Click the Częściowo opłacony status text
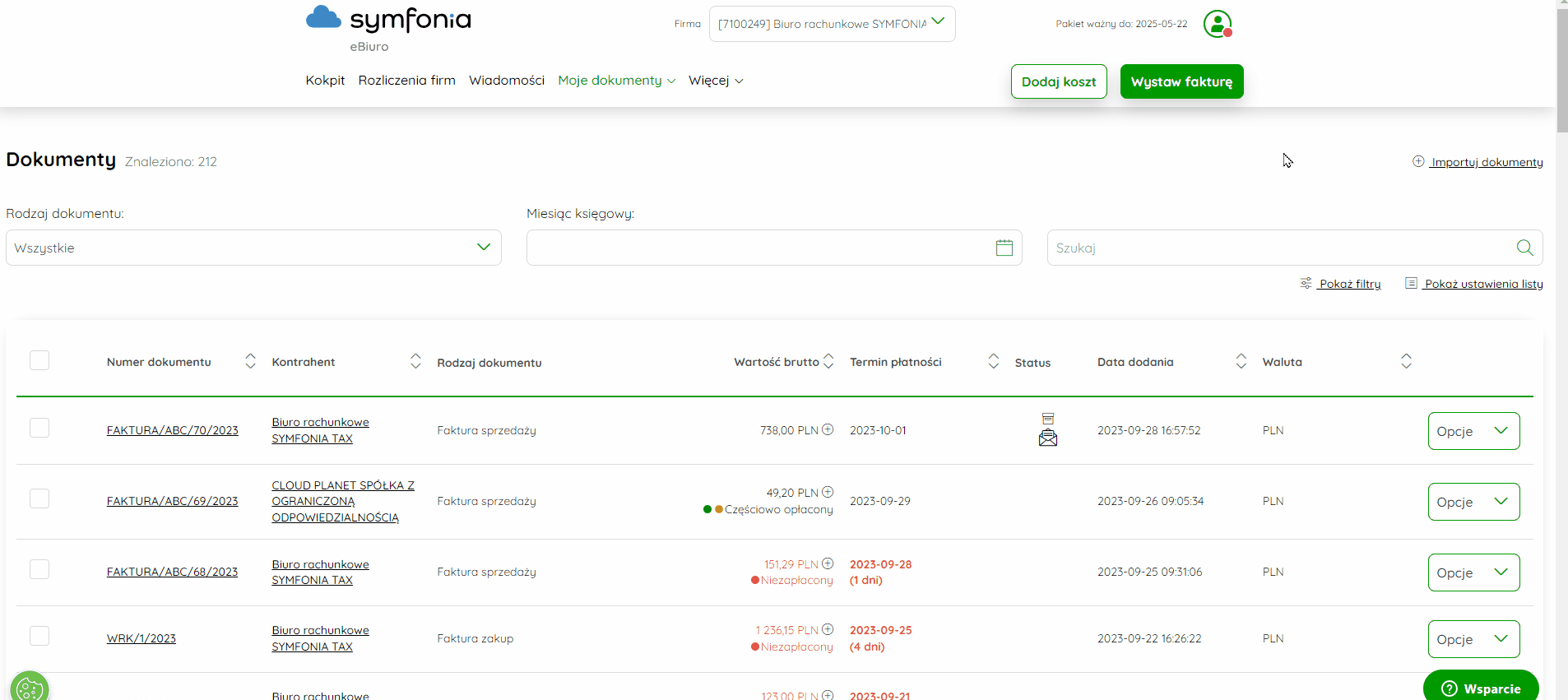 778,509
